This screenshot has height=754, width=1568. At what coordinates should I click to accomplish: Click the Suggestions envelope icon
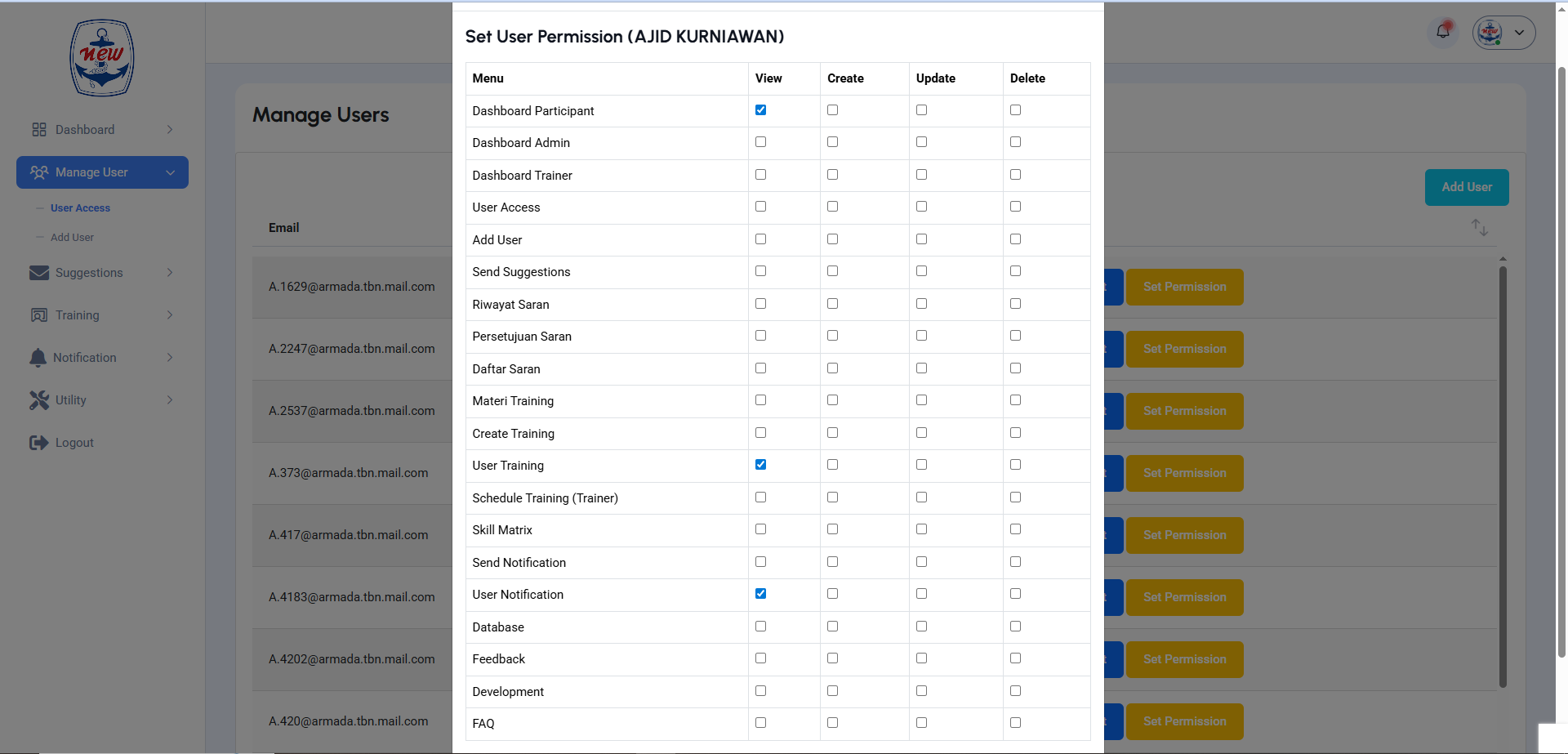[x=39, y=273]
